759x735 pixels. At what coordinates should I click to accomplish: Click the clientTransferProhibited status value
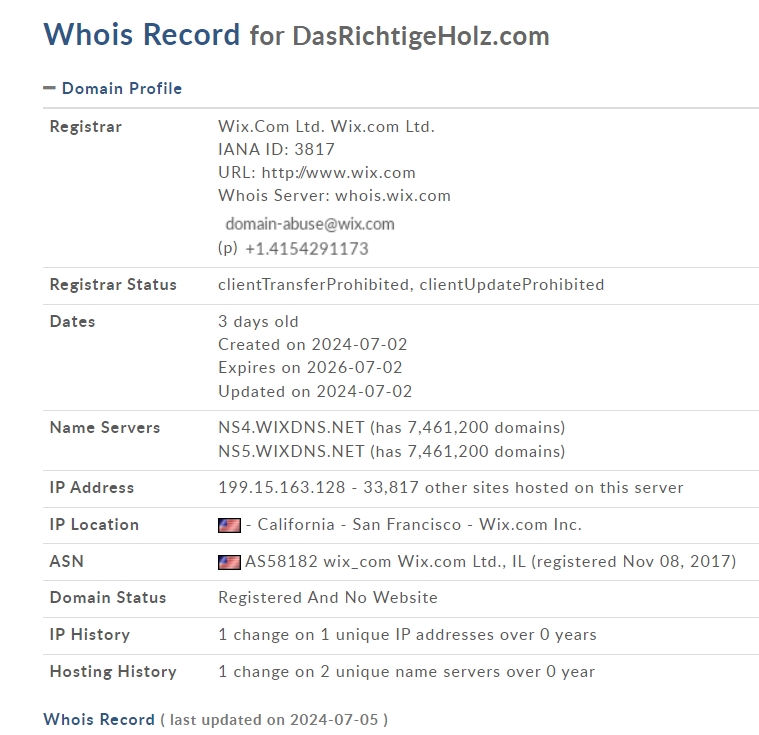(313, 285)
